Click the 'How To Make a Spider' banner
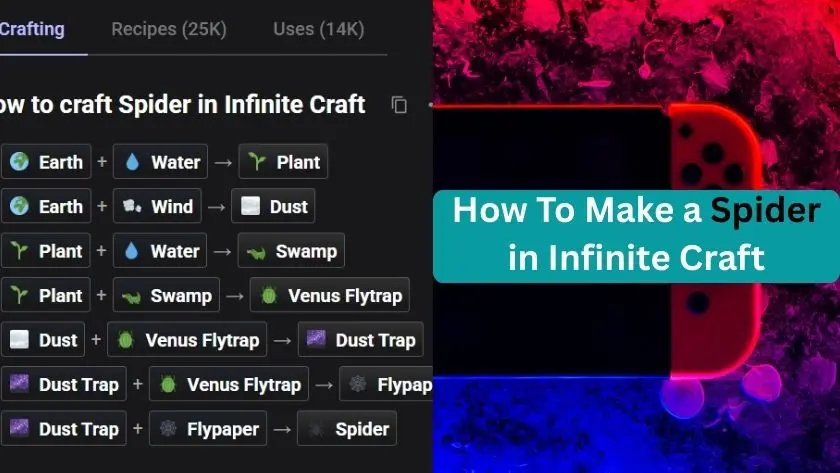The width and height of the screenshot is (840, 473). pos(636,236)
